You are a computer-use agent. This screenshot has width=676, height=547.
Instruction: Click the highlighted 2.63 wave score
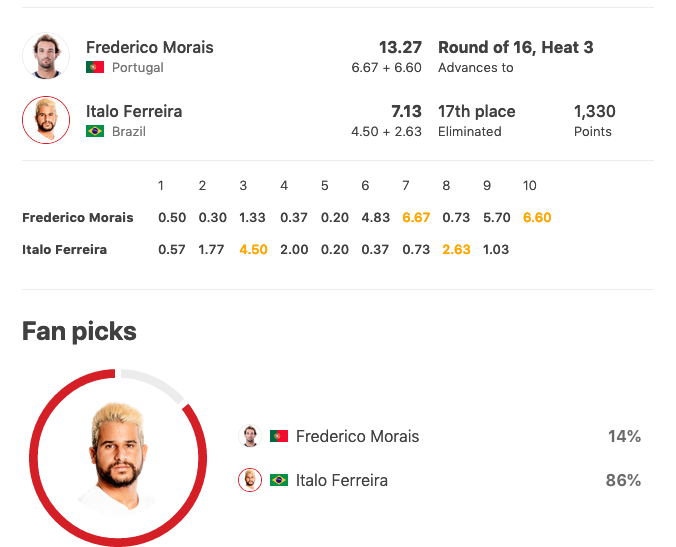[457, 250]
